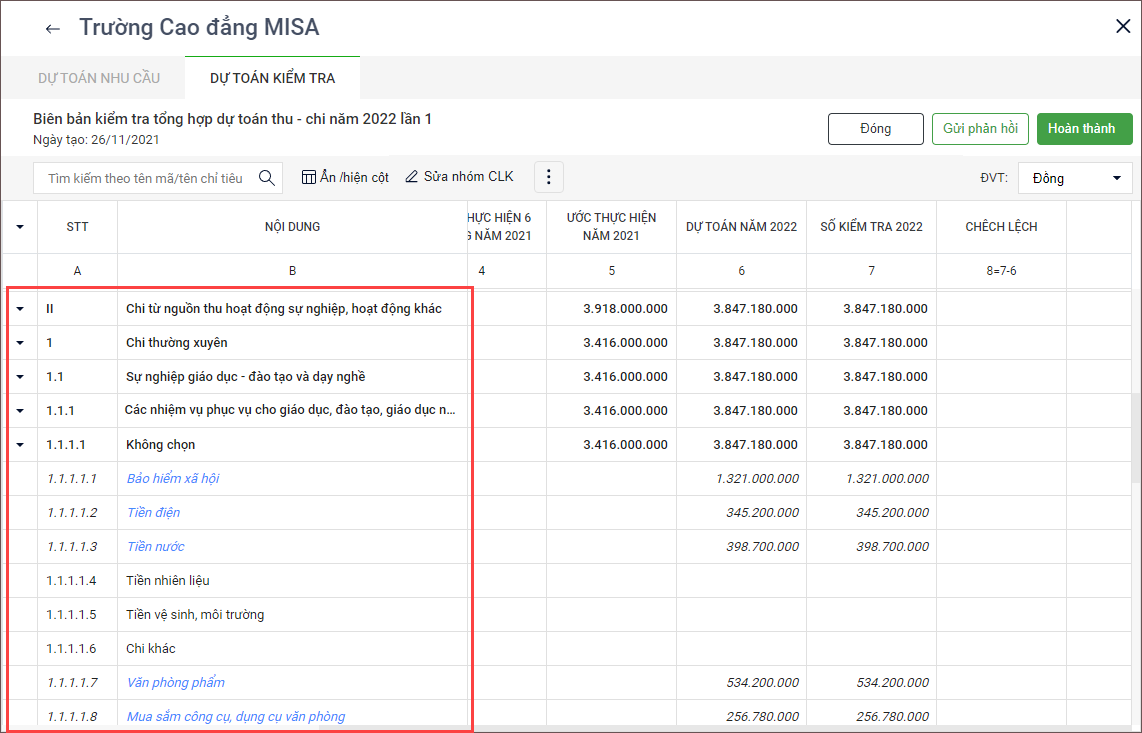Click the Gửi phản hồi button

pos(980,129)
